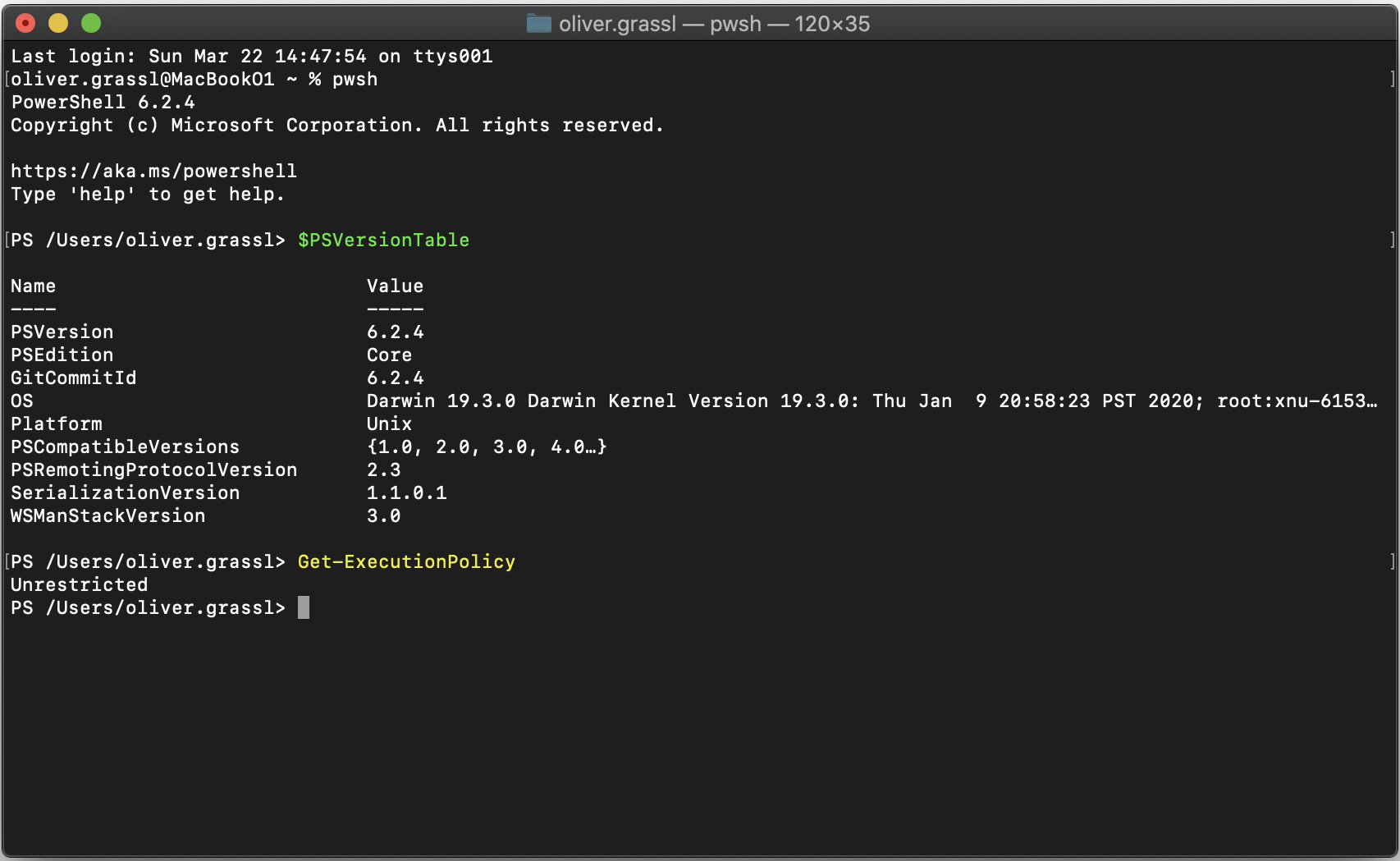
Task: Click the 'Unix' platform value
Action: coord(389,424)
